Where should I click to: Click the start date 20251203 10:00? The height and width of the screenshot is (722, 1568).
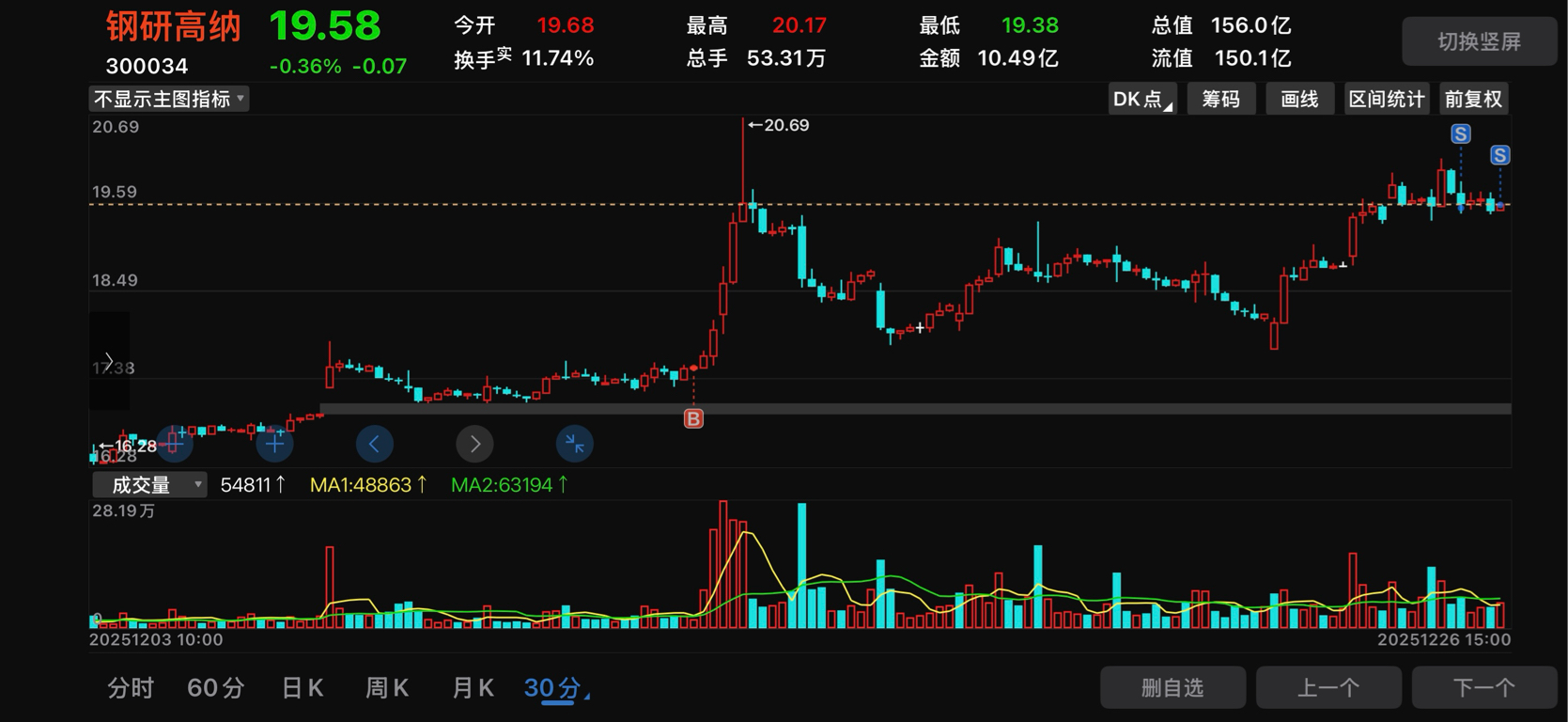(x=156, y=639)
